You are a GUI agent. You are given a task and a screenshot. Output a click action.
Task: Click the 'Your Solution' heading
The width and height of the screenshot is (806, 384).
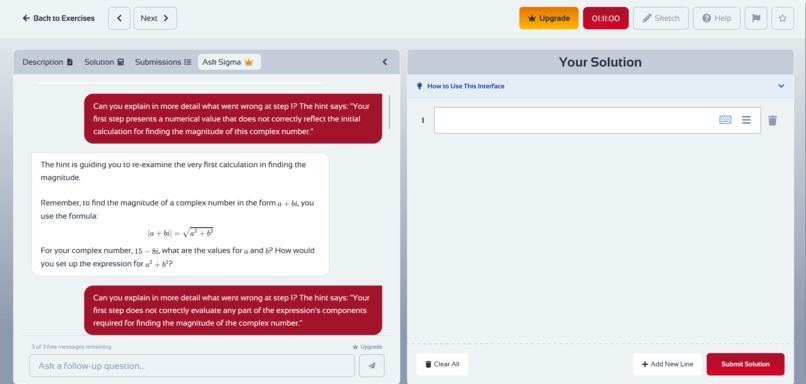pos(600,62)
